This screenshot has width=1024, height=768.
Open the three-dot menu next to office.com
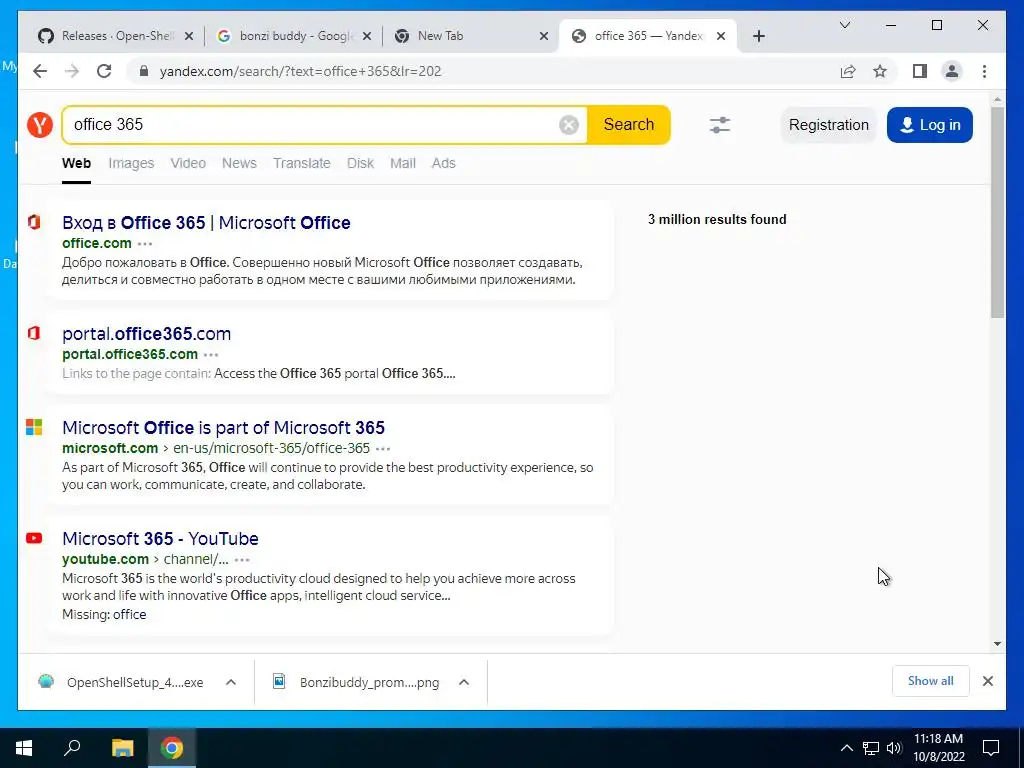click(x=145, y=244)
